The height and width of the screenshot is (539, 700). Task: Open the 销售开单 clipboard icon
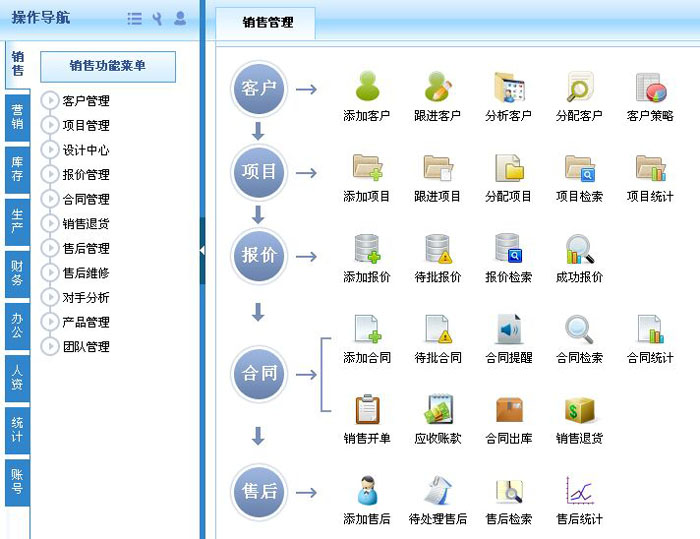(367, 410)
